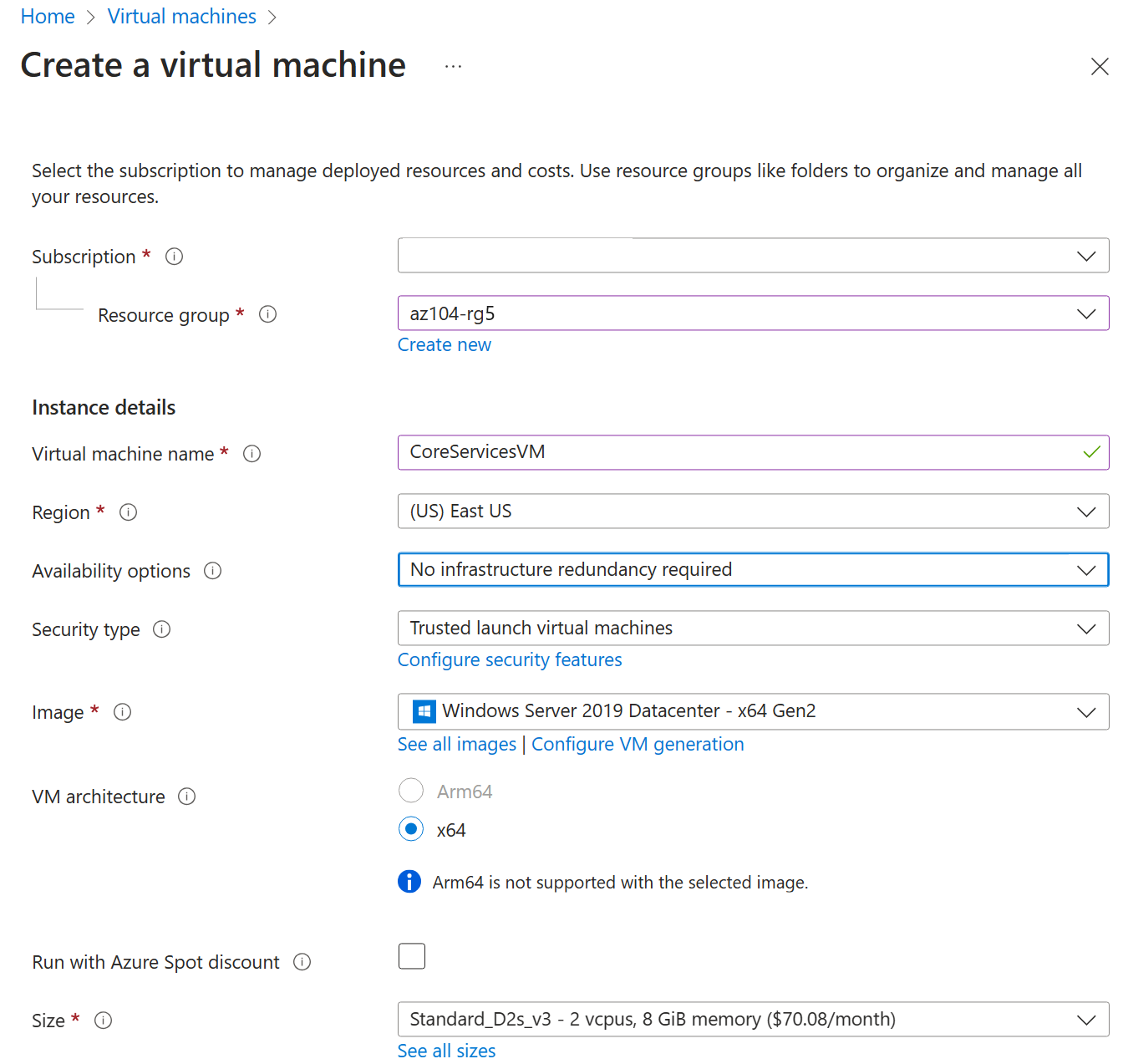Open Virtual machines from the breadcrumb
The image size is (1128, 1064).
tap(181, 16)
